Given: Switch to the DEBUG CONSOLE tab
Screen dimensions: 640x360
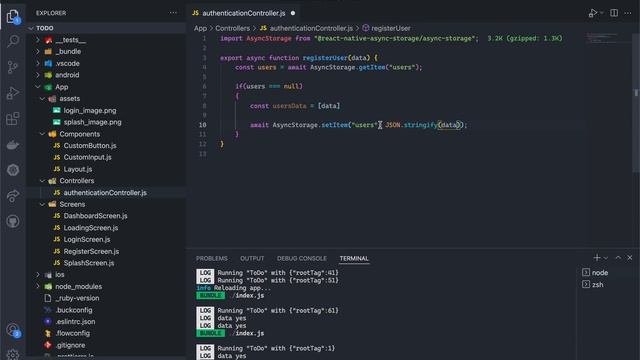Looking at the screenshot, I should click(302, 258).
